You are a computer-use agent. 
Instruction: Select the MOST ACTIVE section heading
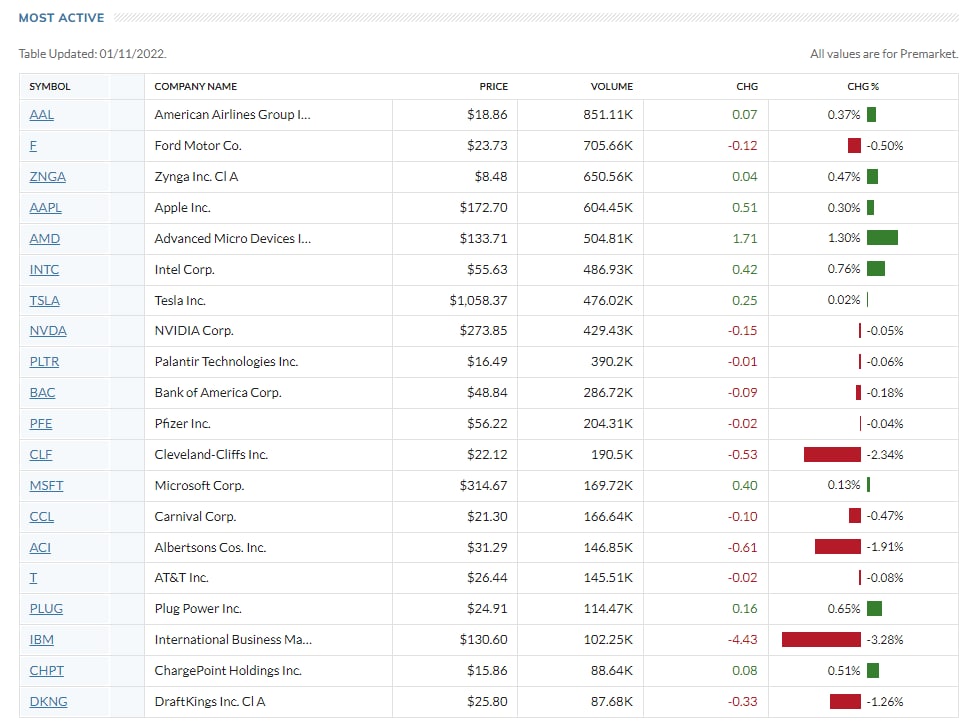point(61,18)
